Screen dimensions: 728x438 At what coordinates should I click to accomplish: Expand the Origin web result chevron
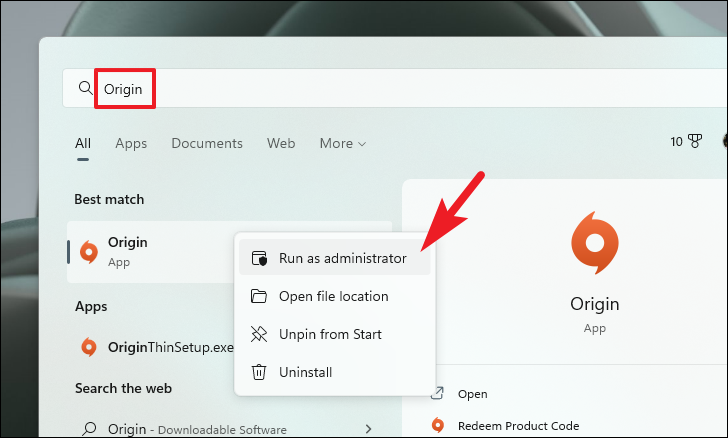click(368, 429)
